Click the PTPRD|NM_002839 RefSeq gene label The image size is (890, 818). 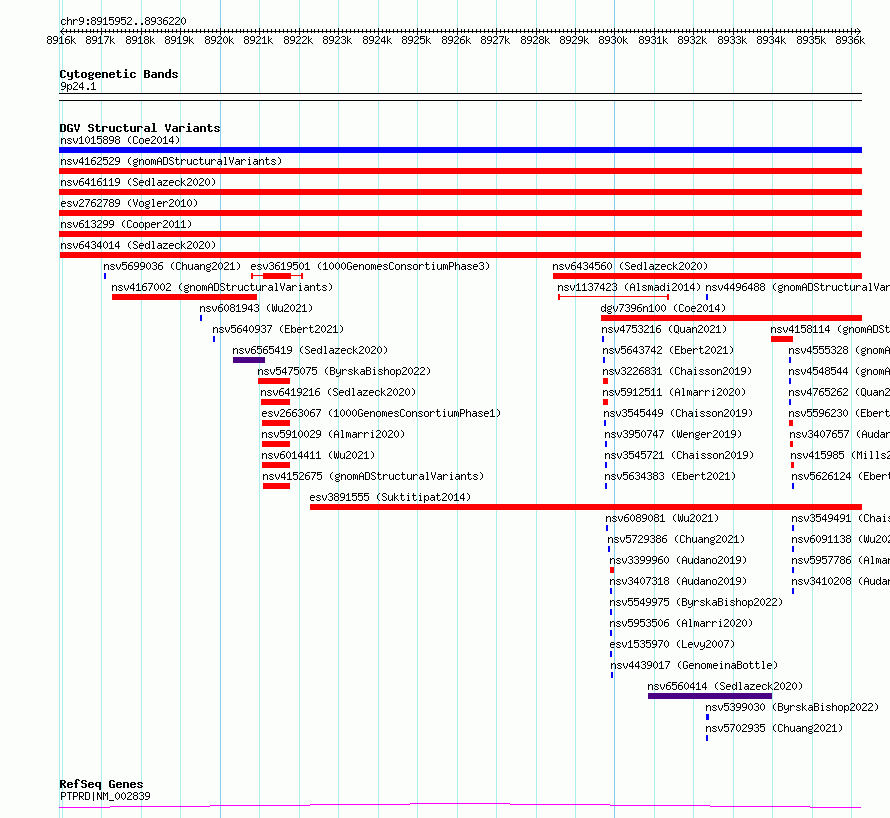[105, 796]
